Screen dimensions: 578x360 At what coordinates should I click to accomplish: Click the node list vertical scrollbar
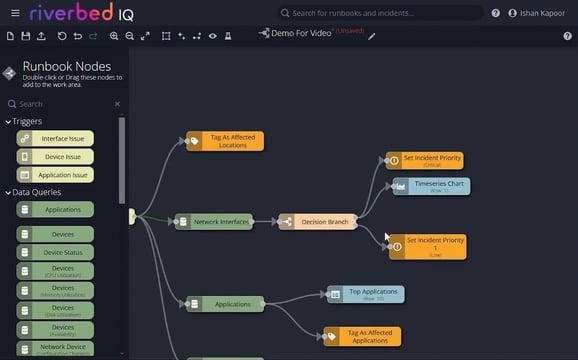pyautogui.click(x=122, y=160)
